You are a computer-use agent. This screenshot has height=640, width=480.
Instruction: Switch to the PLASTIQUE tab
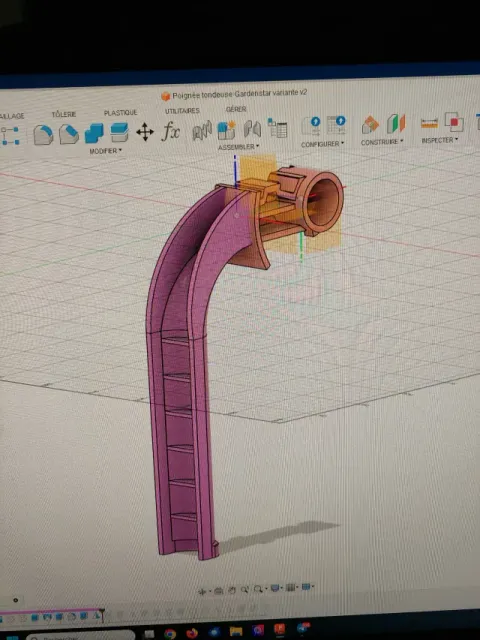pos(120,113)
